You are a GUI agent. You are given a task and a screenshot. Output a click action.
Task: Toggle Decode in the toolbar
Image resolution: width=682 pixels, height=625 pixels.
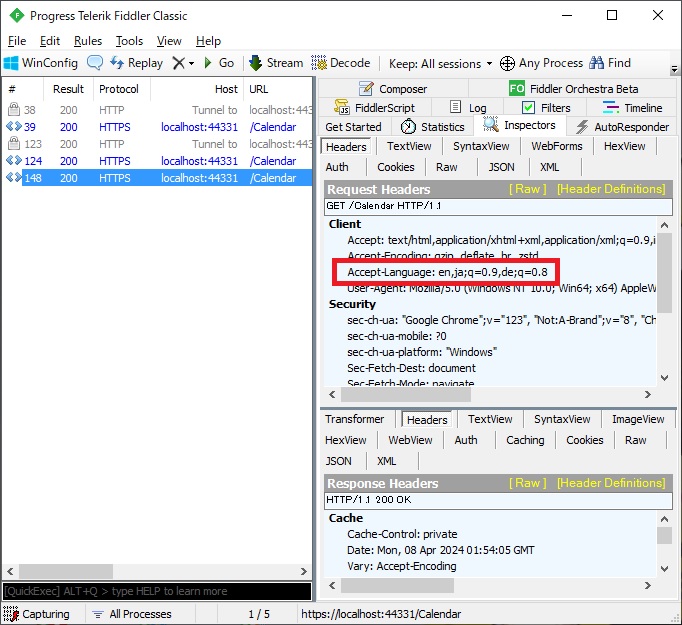(341, 63)
